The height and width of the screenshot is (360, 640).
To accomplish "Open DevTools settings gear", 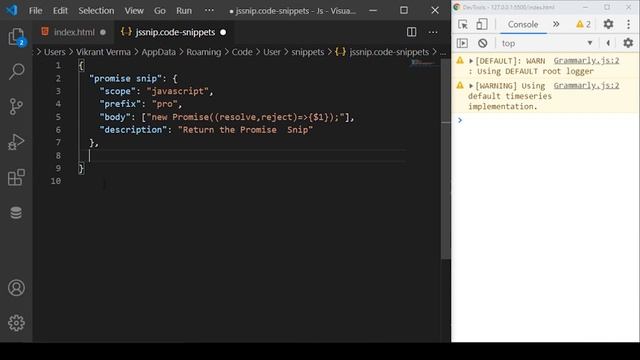I will [x=608, y=24].
